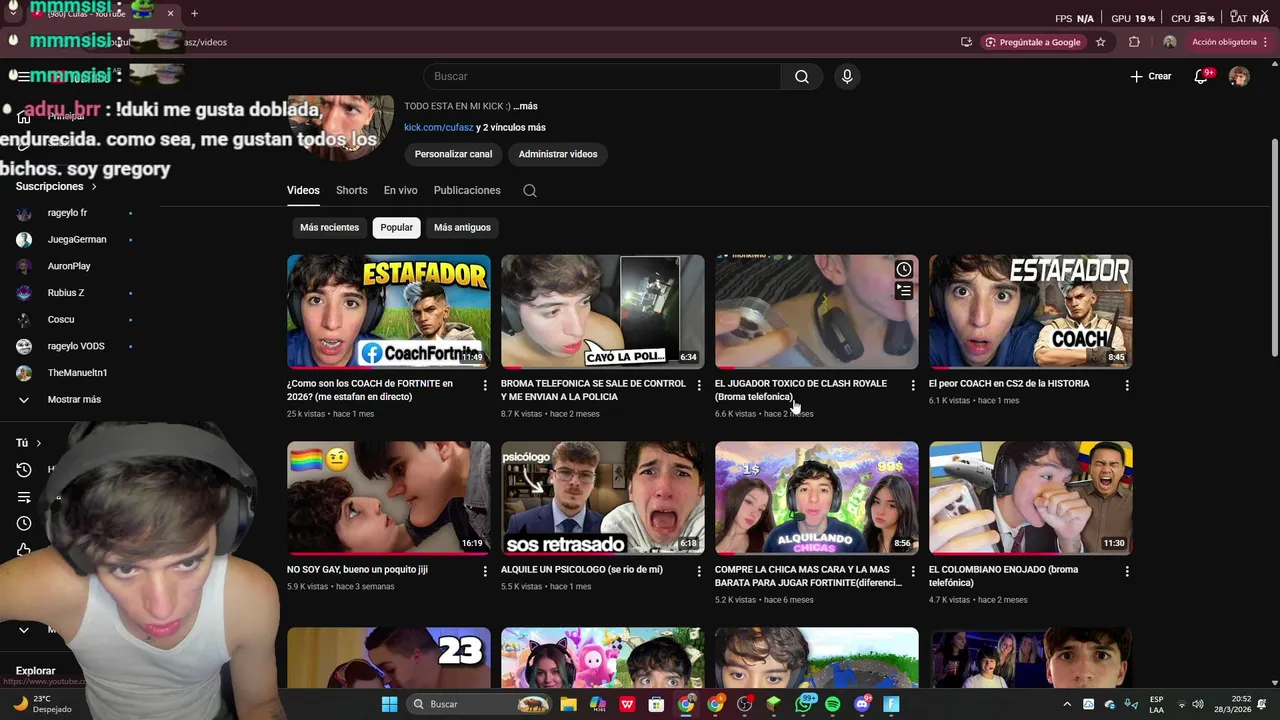Open Microsoft 365 Copilot taskbar icon

[x=598, y=704]
